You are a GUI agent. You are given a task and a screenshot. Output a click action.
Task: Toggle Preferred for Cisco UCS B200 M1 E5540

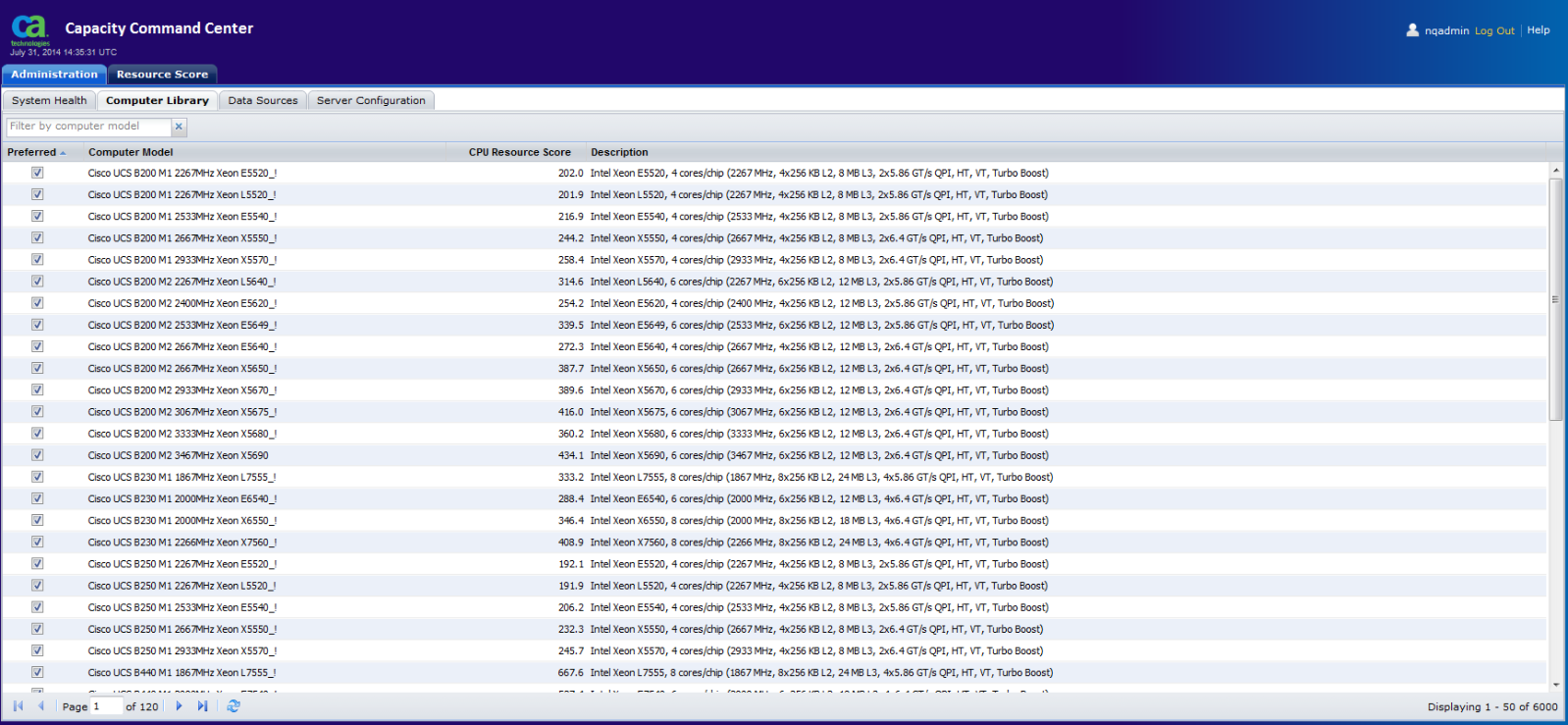37,216
